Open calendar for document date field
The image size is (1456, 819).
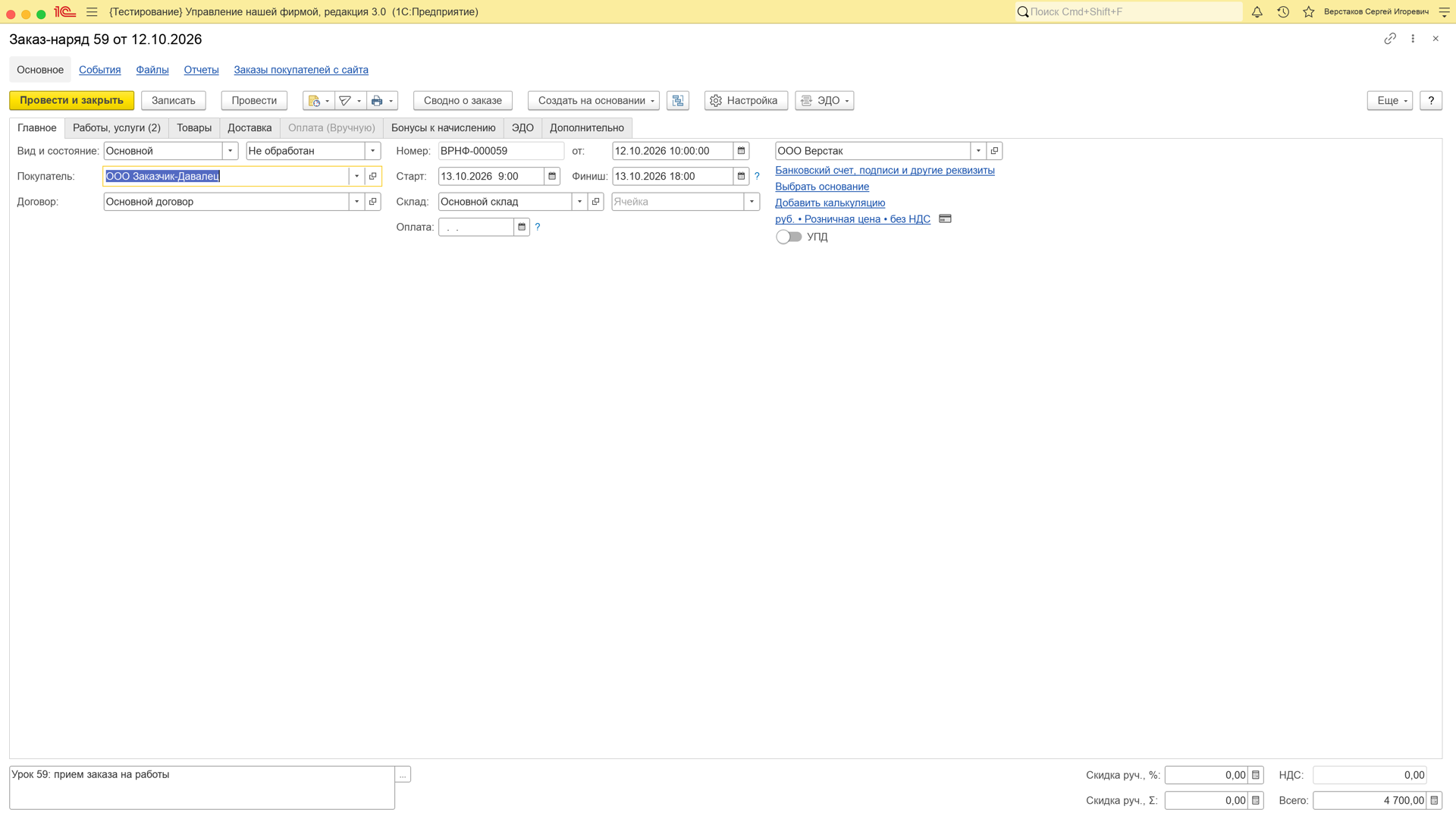(742, 151)
